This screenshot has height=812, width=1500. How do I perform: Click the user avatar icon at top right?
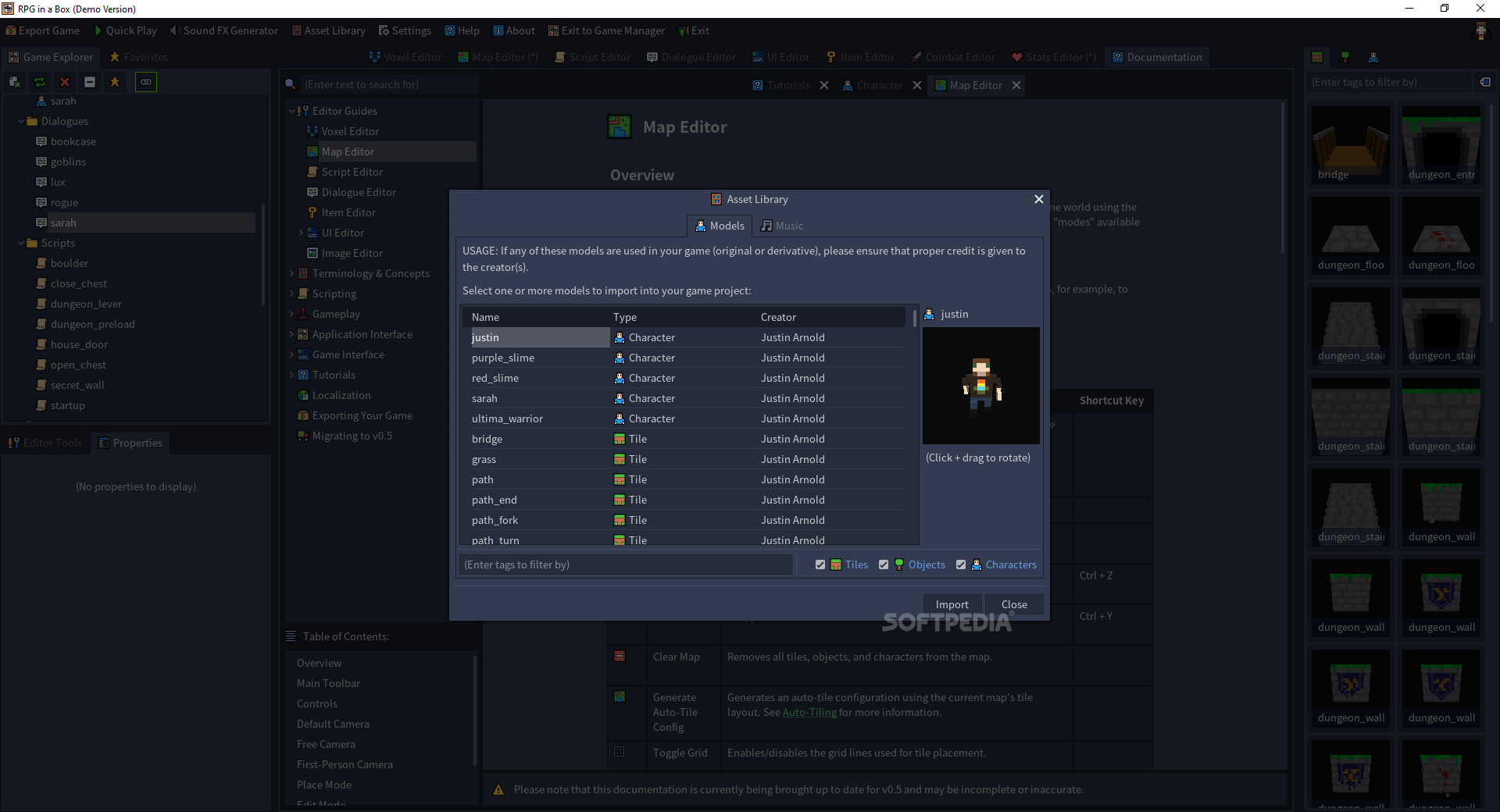click(1480, 30)
